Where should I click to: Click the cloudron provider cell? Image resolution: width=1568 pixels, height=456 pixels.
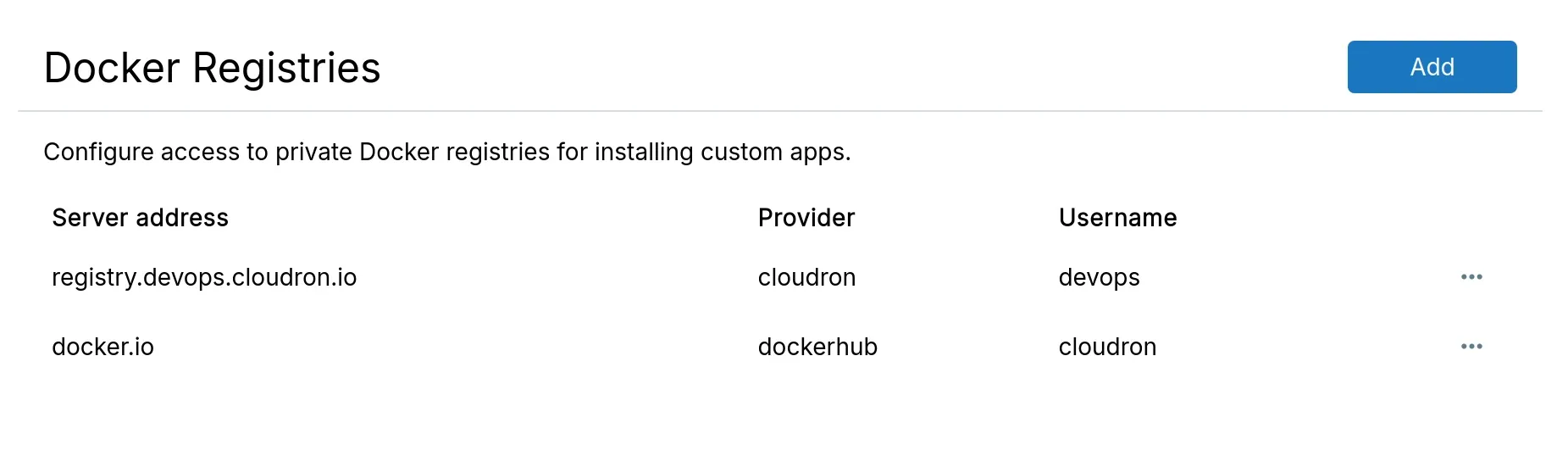click(x=806, y=277)
